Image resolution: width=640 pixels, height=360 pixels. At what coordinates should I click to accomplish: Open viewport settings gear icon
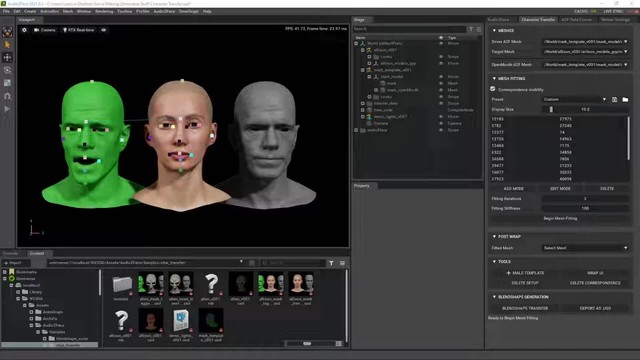pos(24,30)
